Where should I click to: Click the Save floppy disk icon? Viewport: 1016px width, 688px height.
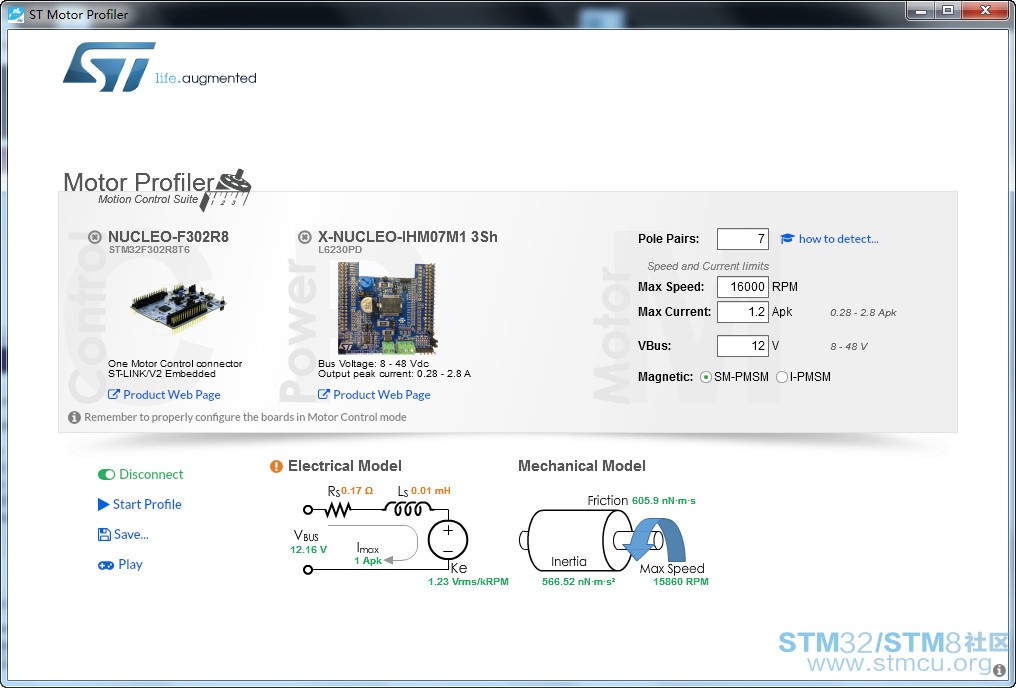coord(104,534)
